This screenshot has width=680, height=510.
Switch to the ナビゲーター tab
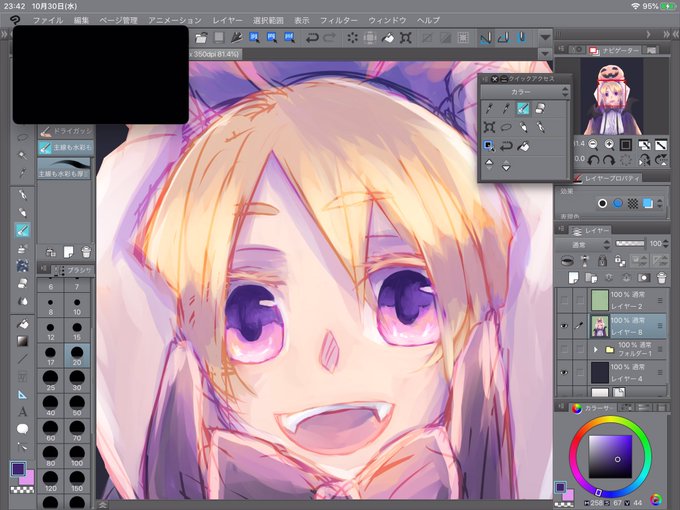[615, 50]
